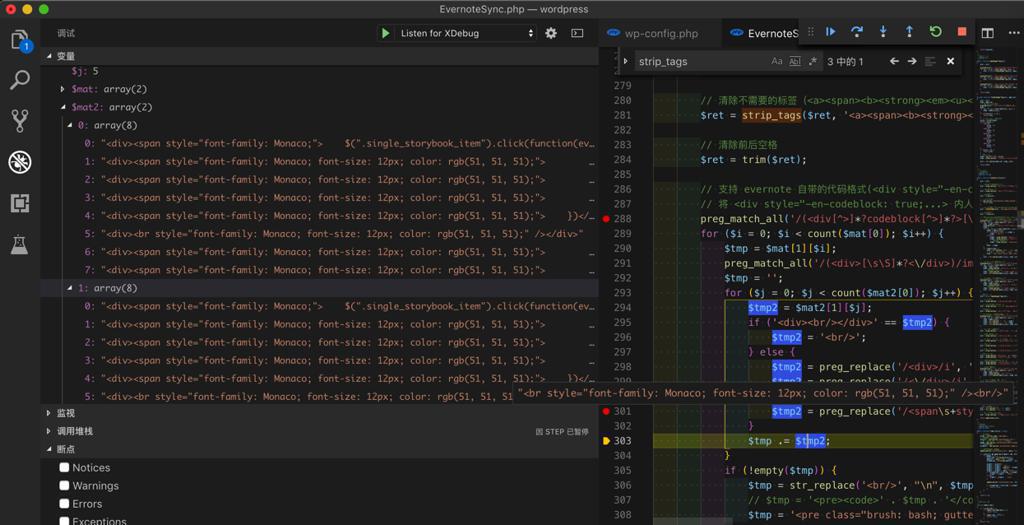This screenshot has width=1024, height=525.
Task: Enable the Notices breakpoint checkbox
Action: coord(64,467)
